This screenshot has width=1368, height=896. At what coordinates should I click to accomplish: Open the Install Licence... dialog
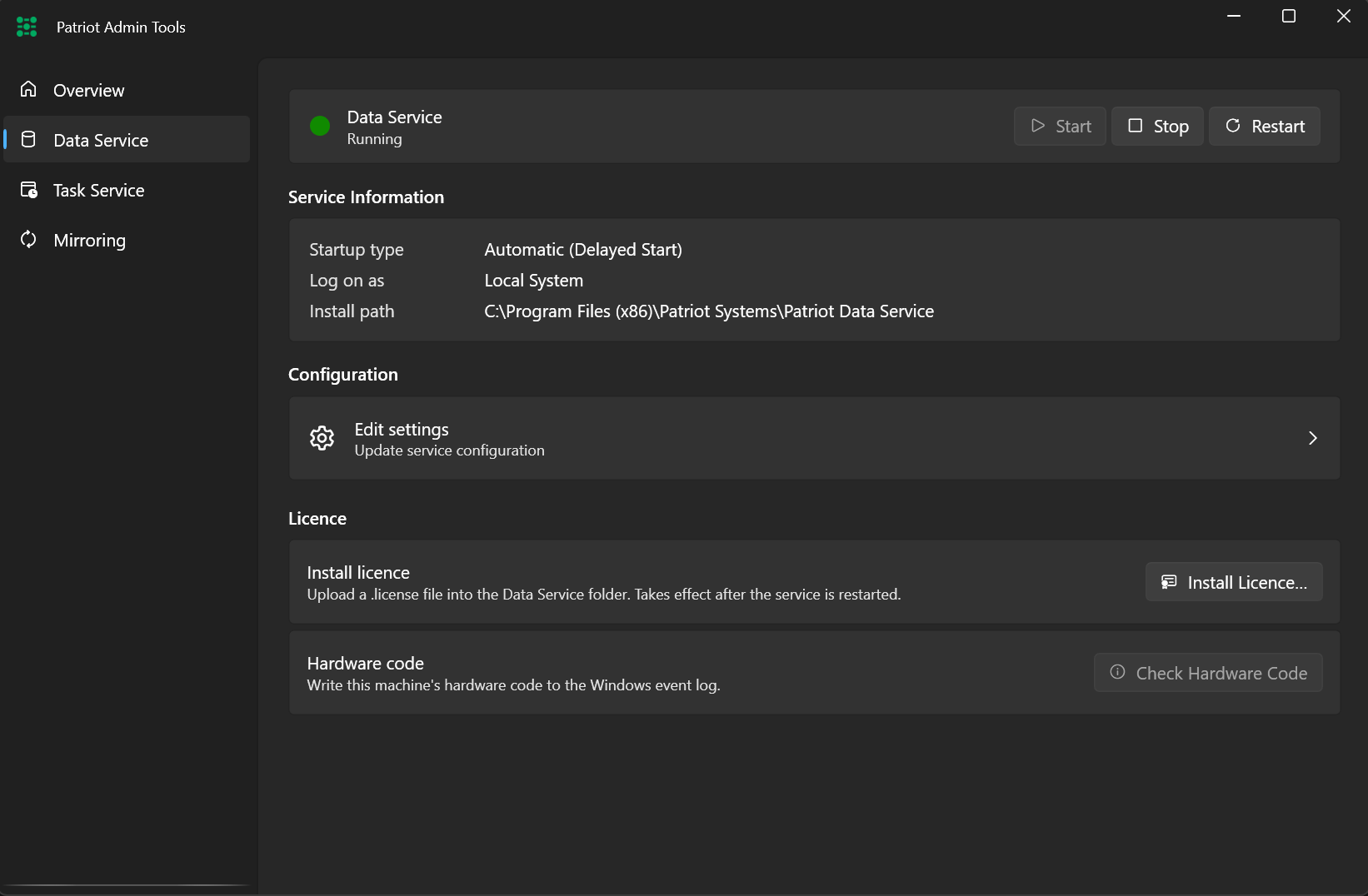tap(1234, 581)
